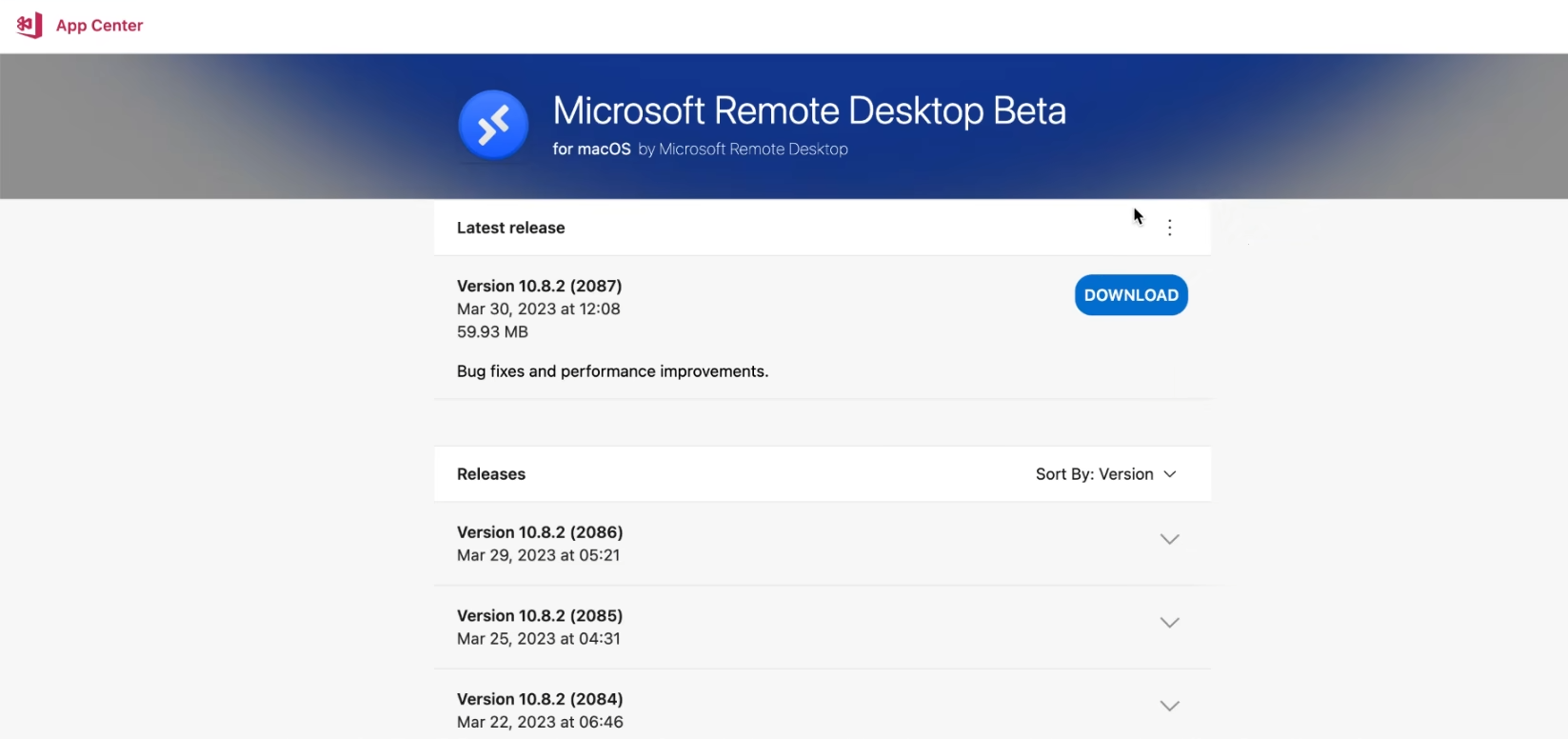Viewport: 1568px width, 739px height.
Task: Click the Latest release section header
Action: [x=511, y=228]
